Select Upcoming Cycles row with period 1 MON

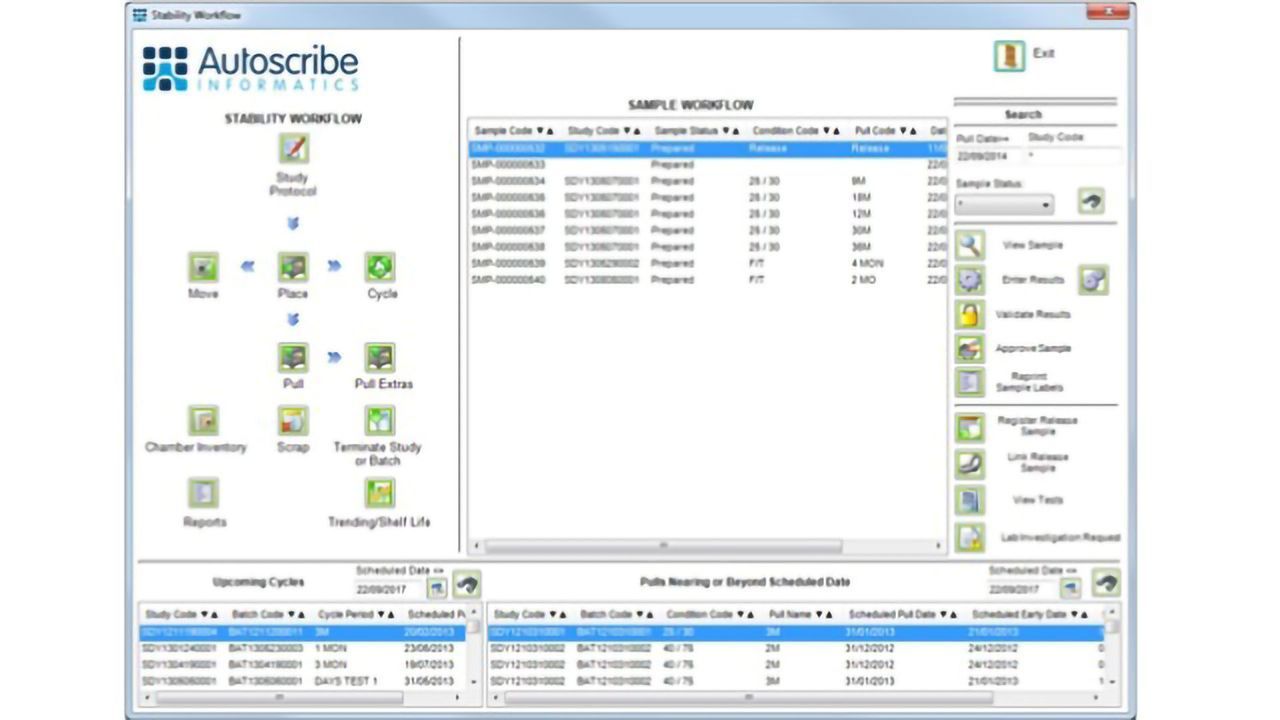[303, 648]
